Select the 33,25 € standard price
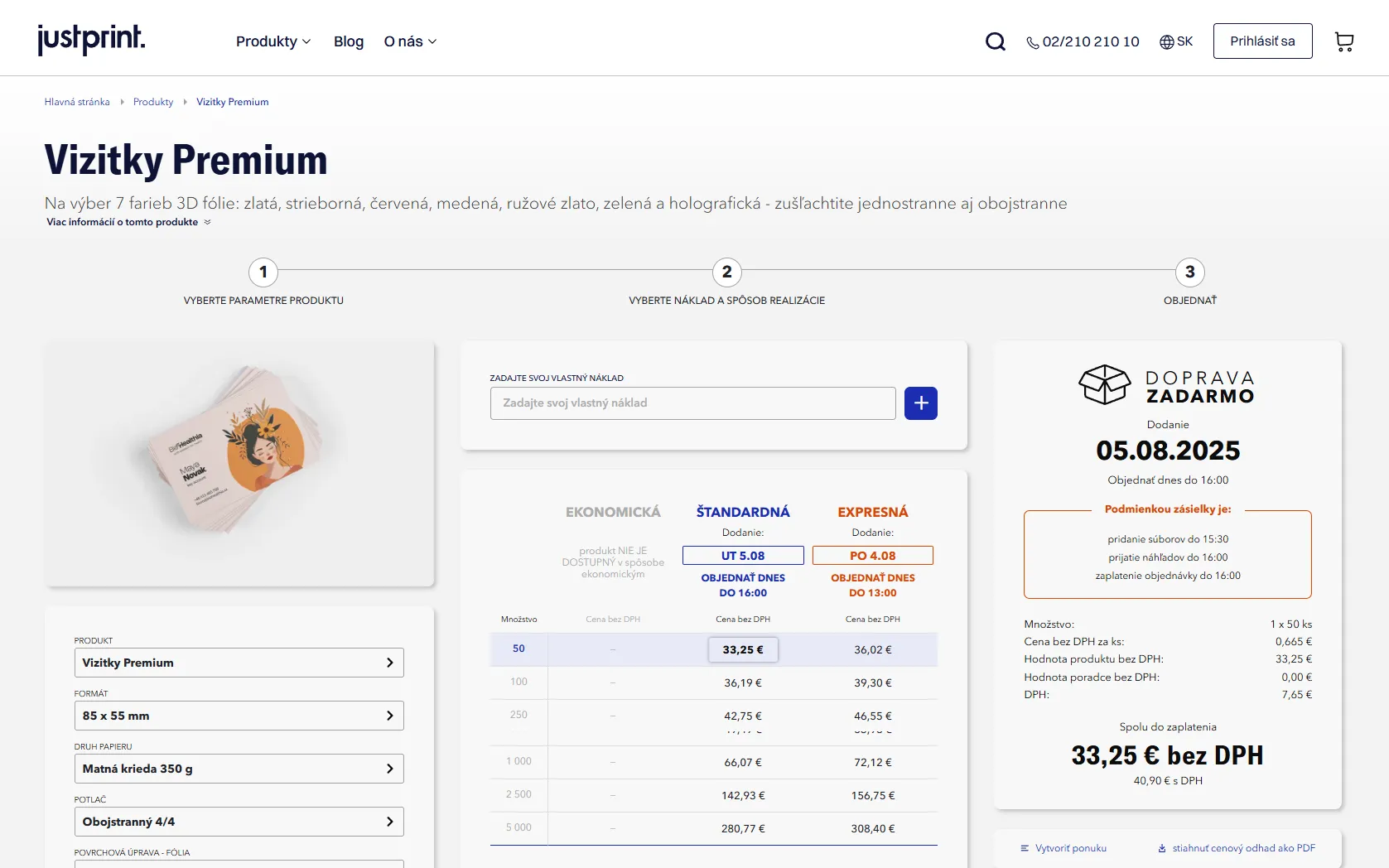The height and width of the screenshot is (868, 1389). pos(743,649)
